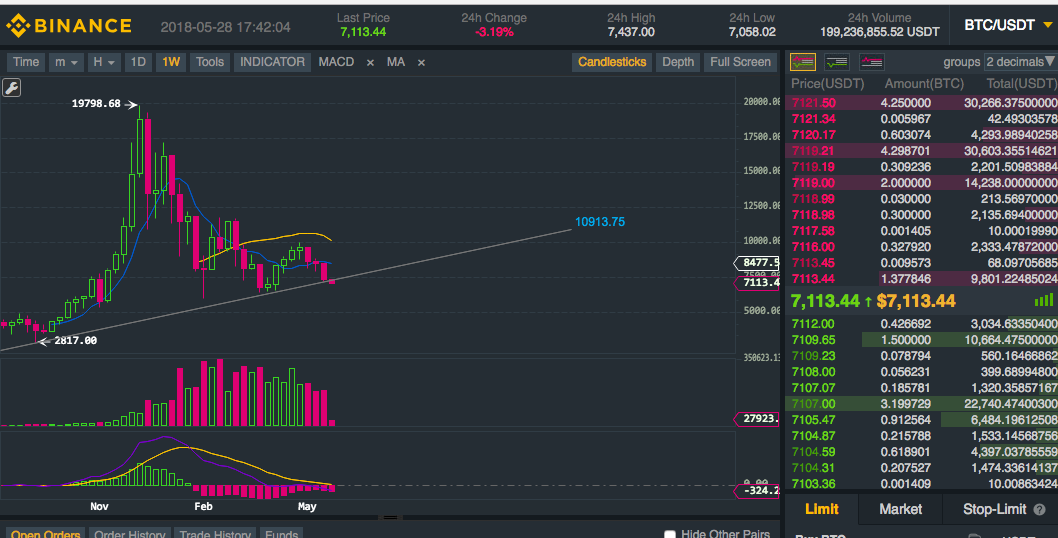Image resolution: width=1058 pixels, height=538 pixels.
Task: Select combined buy and sell order book view
Action: coord(803,62)
